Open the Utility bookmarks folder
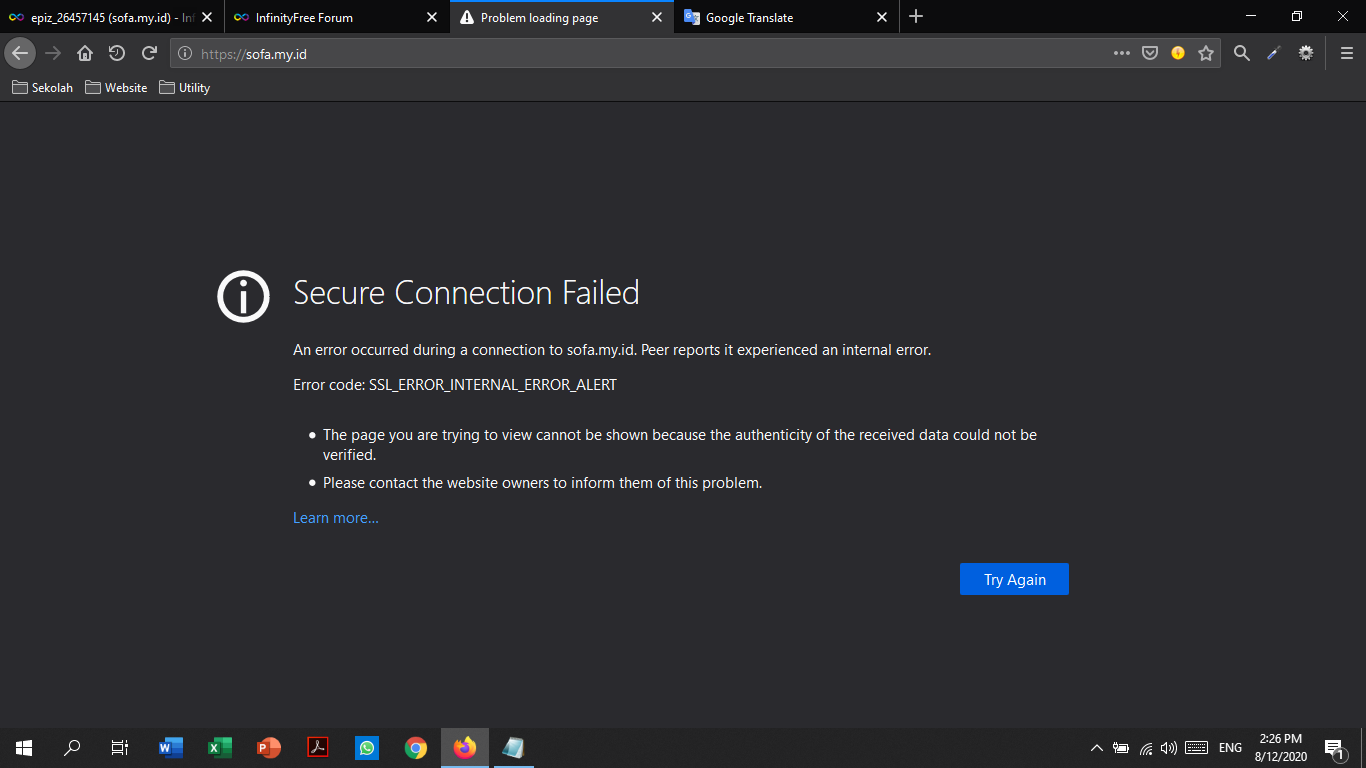The image size is (1366, 768). pyautogui.click(x=185, y=88)
